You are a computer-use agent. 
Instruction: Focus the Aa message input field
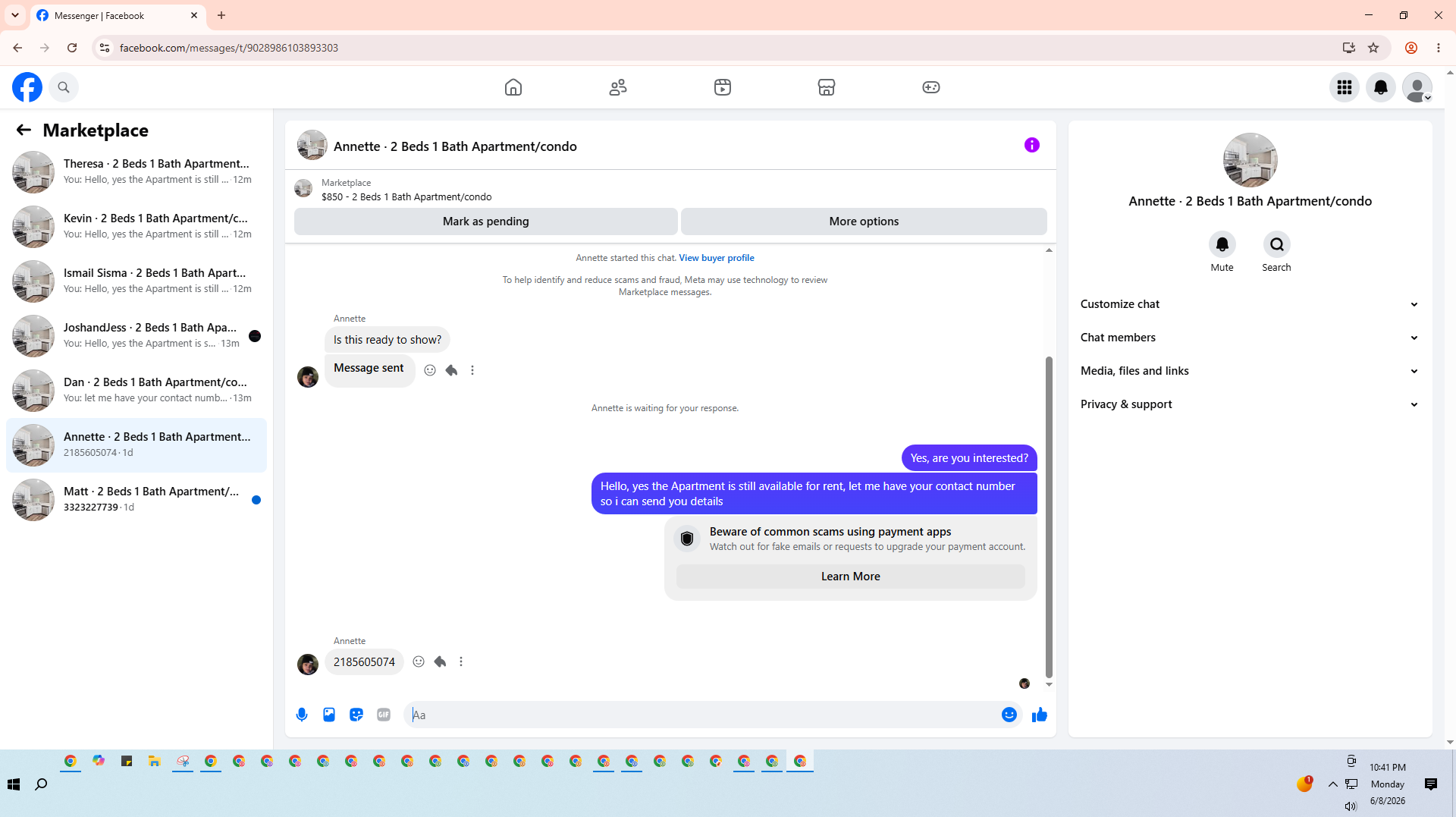(x=701, y=715)
